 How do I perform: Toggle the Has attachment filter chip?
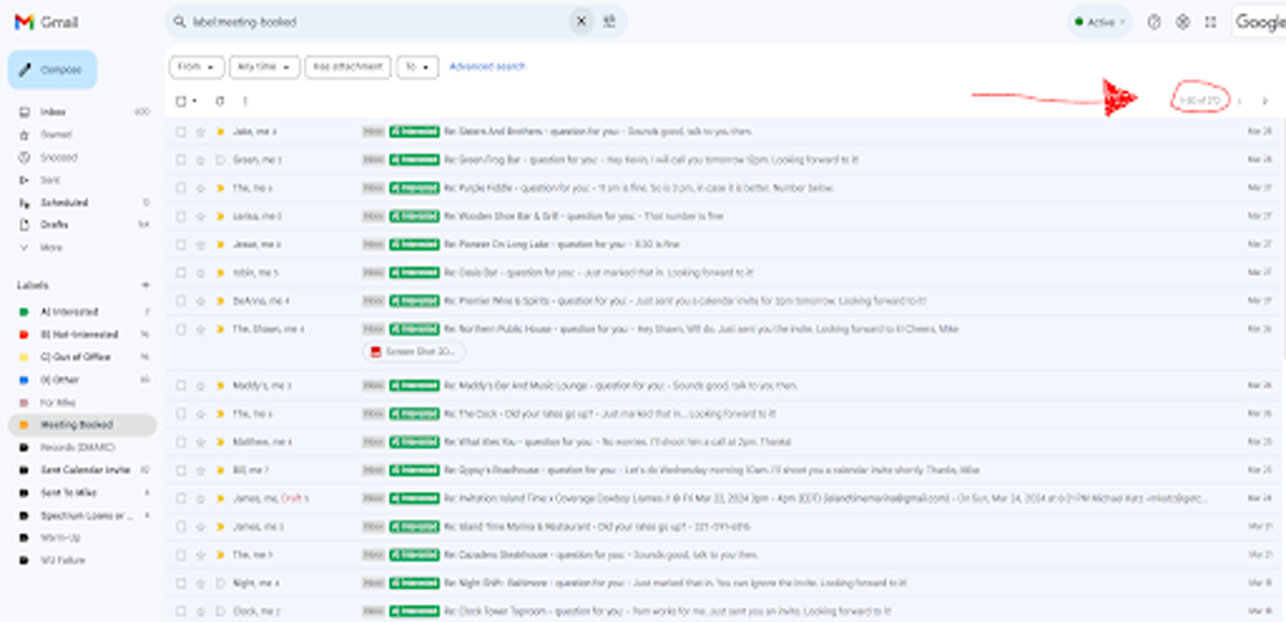[347, 67]
